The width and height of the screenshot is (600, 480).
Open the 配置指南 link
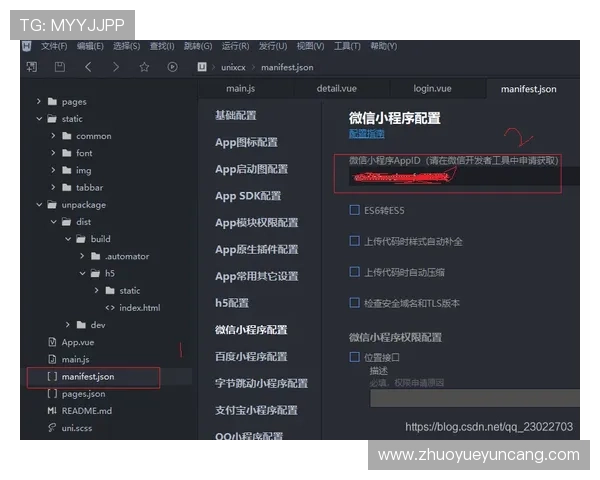point(367,134)
